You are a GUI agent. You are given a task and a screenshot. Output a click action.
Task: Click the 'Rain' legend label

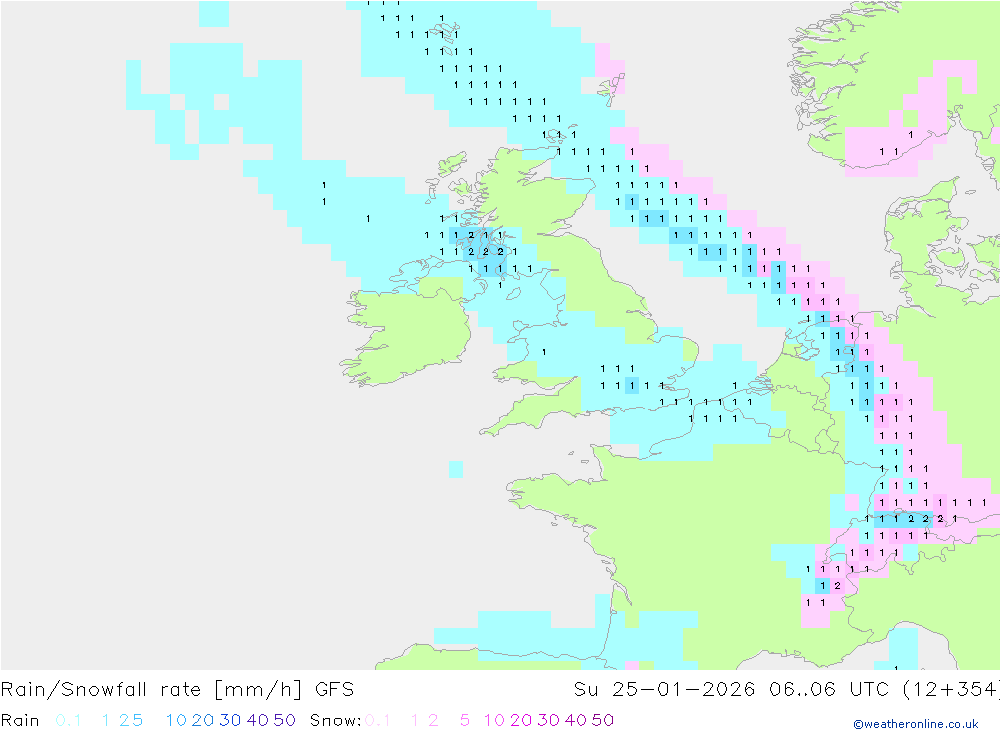click(x=20, y=720)
